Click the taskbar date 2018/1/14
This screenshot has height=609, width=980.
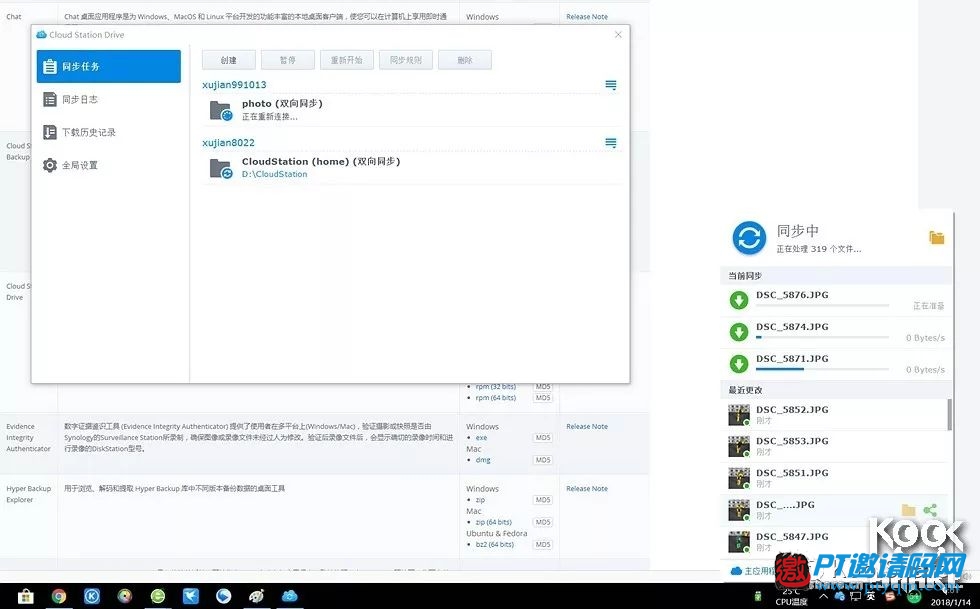pyautogui.click(x=951, y=603)
